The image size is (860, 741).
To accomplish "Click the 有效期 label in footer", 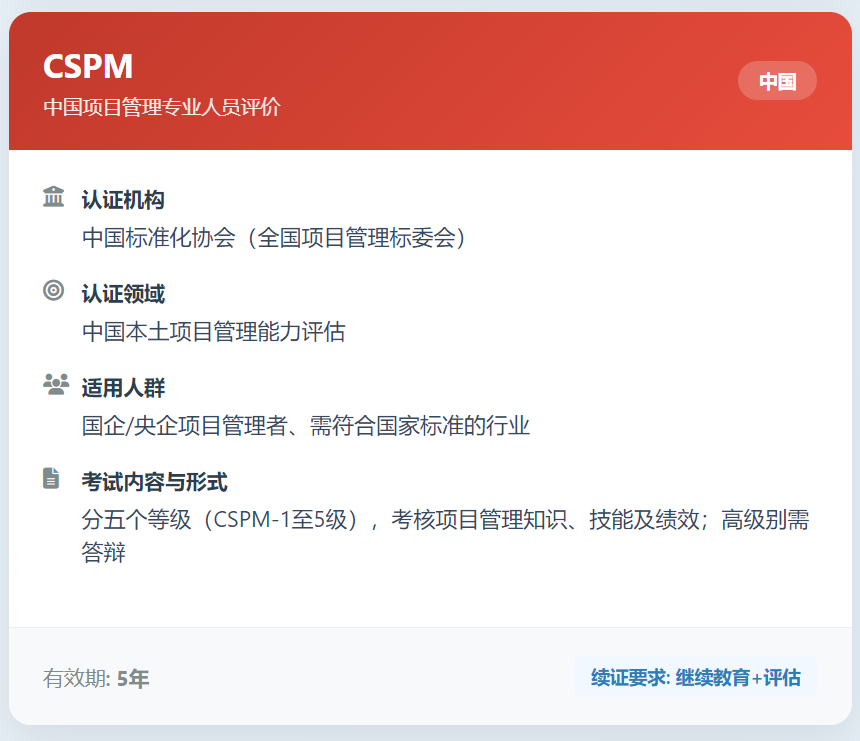I will pos(76,679).
